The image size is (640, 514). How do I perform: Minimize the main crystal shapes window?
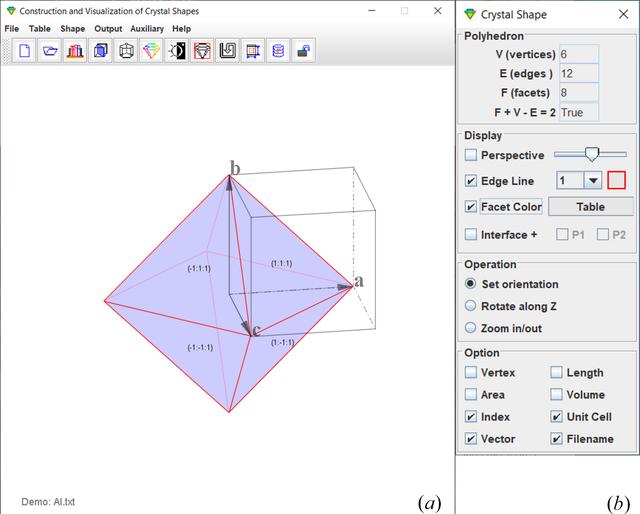pyautogui.click(x=372, y=11)
